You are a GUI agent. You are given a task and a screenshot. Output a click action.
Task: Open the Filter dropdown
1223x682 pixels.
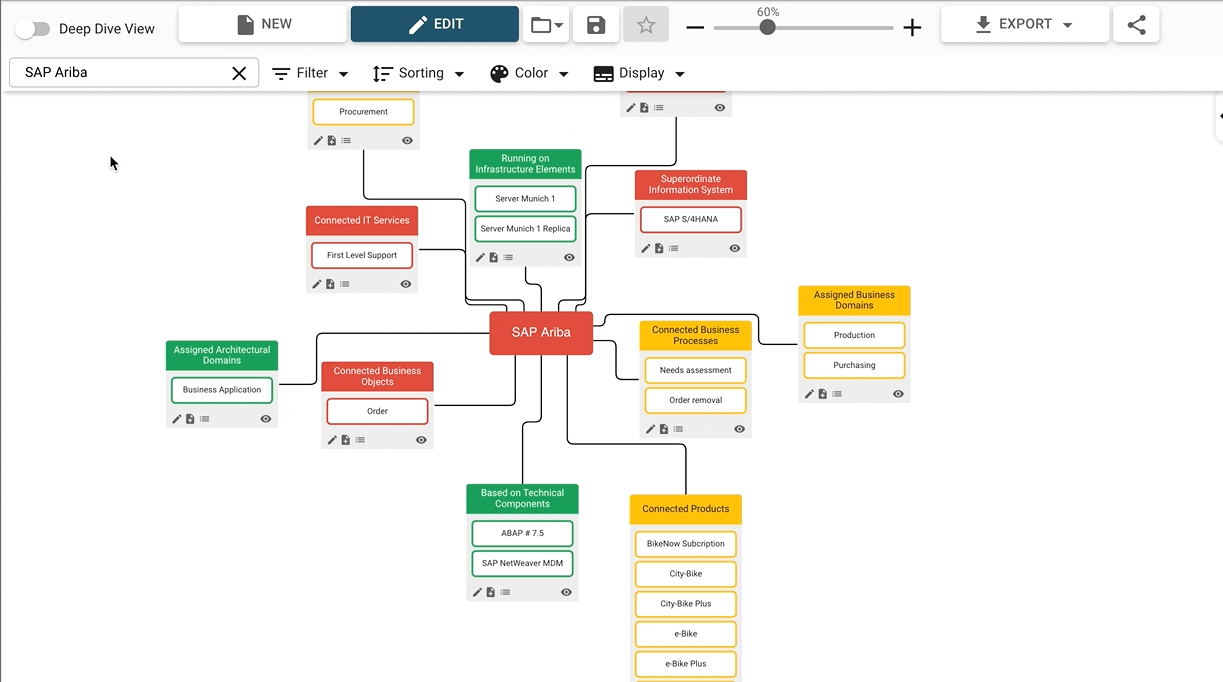pyautogui.click(x=311, y=73)
